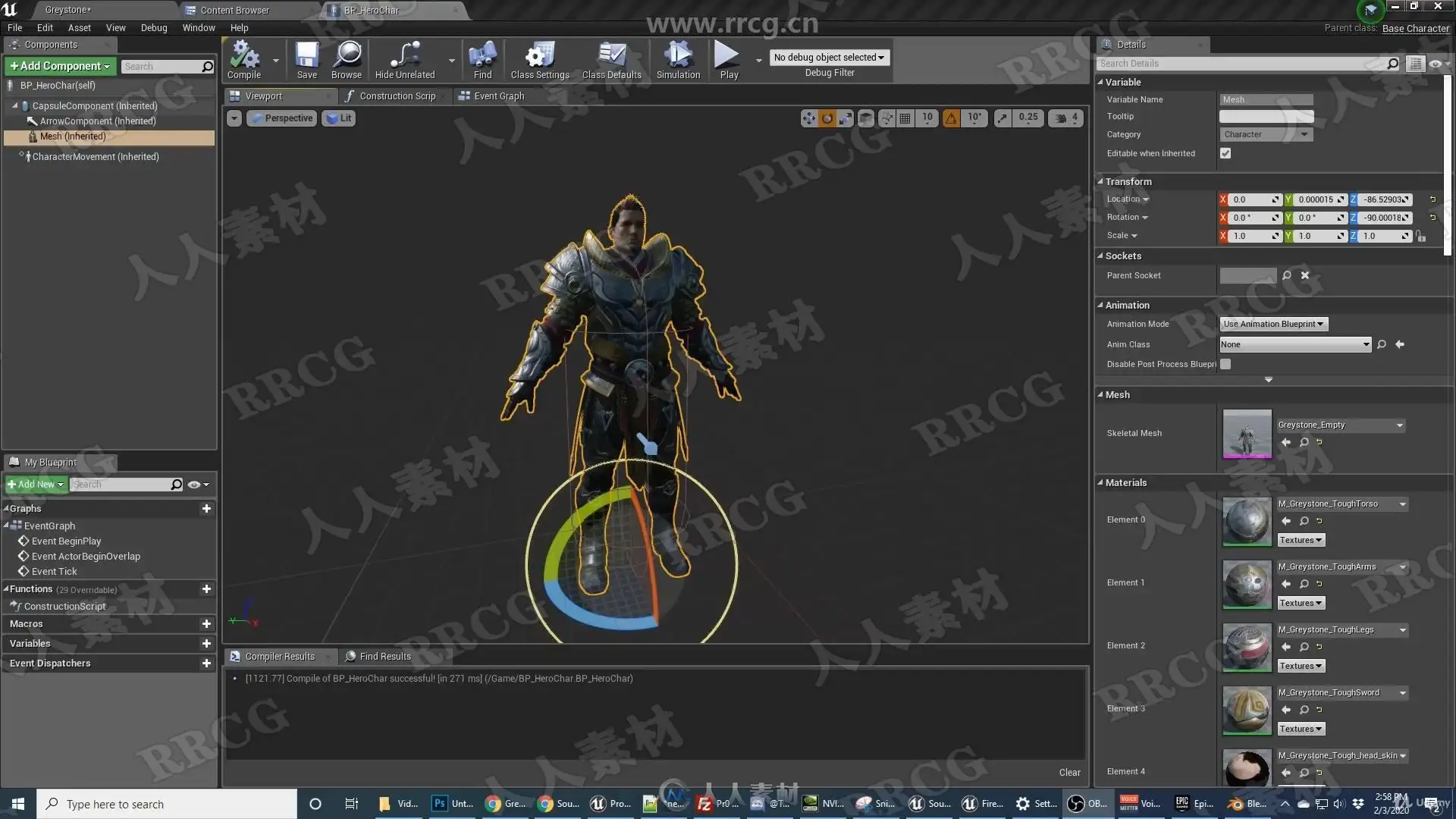Toggle Disable Post Process Blueprint checkbox

point(1225,364)
